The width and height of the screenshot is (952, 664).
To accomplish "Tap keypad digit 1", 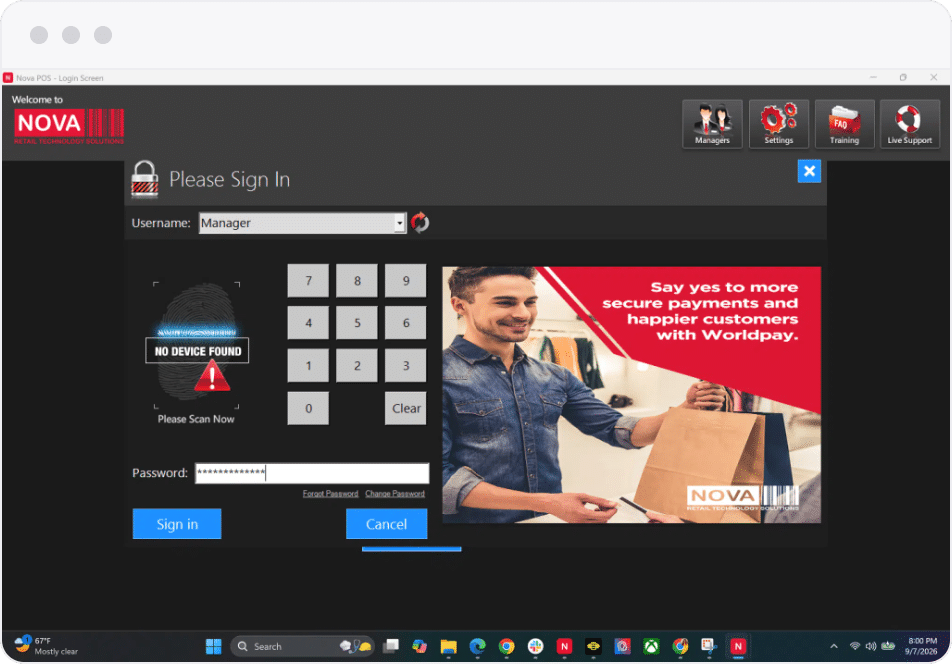I will [x=308, y=365].
